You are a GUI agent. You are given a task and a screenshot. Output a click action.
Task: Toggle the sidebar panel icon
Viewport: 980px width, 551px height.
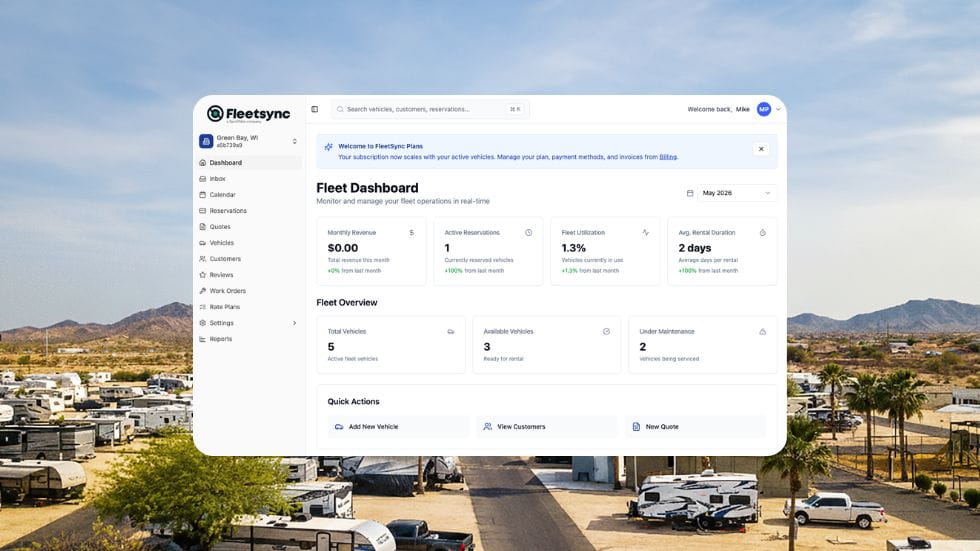pos(315,109)
